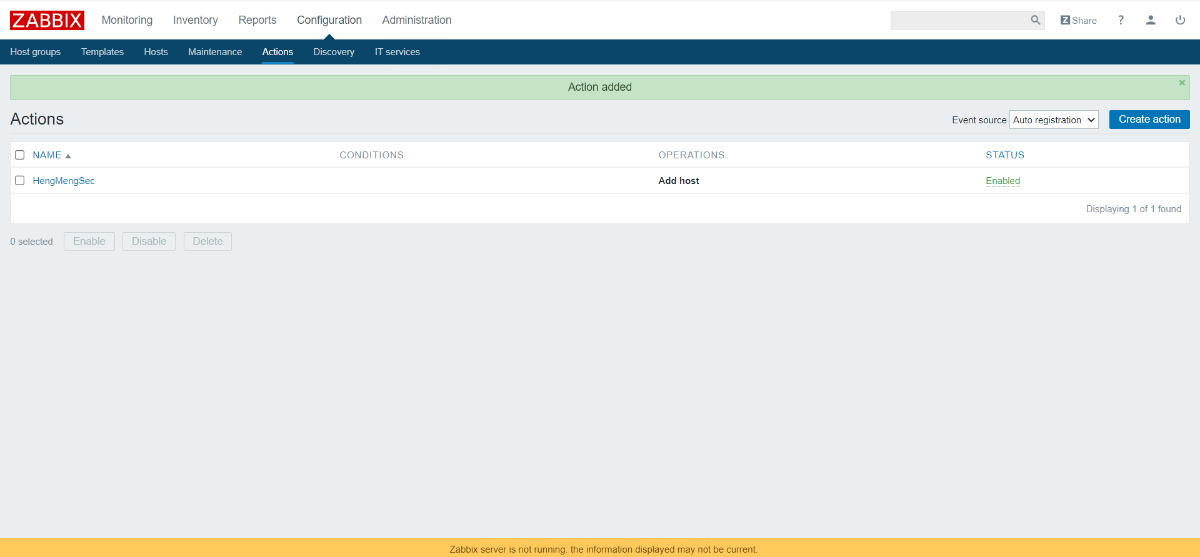
Task: Open the user profile icon
Action: (x=1151, y=20)
